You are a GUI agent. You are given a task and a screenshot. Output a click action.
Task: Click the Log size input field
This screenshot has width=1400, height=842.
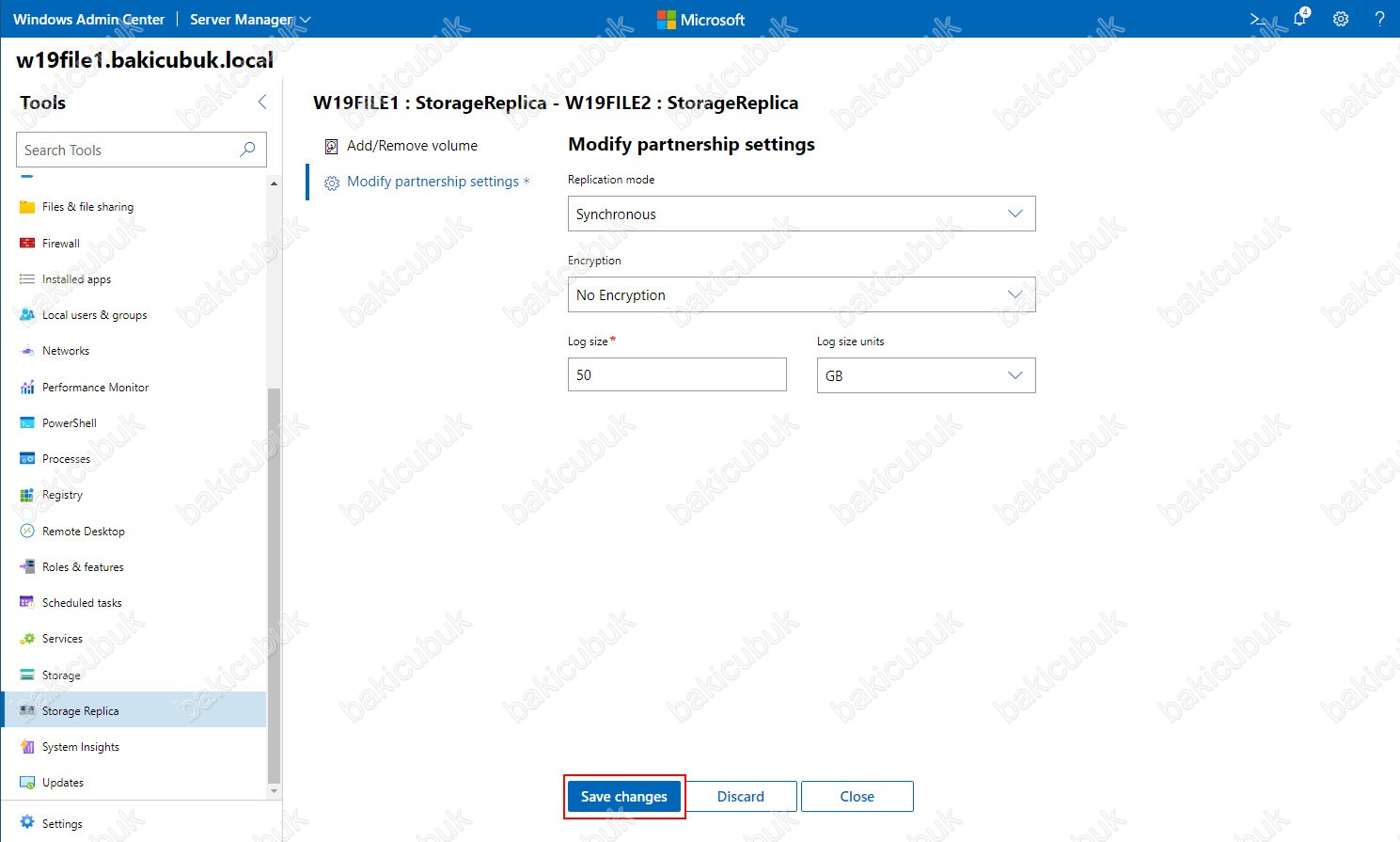[677, 374]
